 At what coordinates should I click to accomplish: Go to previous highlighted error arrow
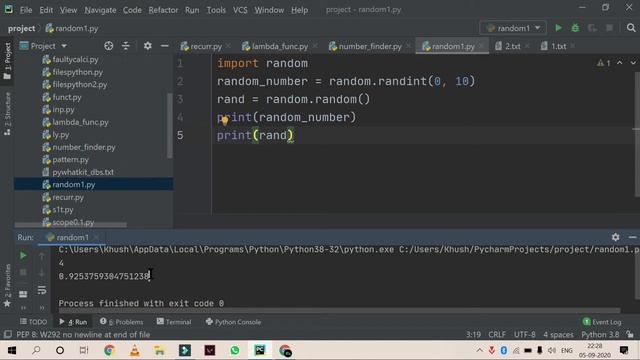[620, 63]
